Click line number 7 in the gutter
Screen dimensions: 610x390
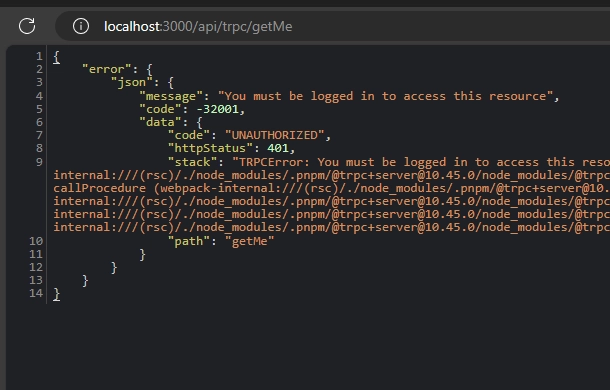[x=39, y=135]
